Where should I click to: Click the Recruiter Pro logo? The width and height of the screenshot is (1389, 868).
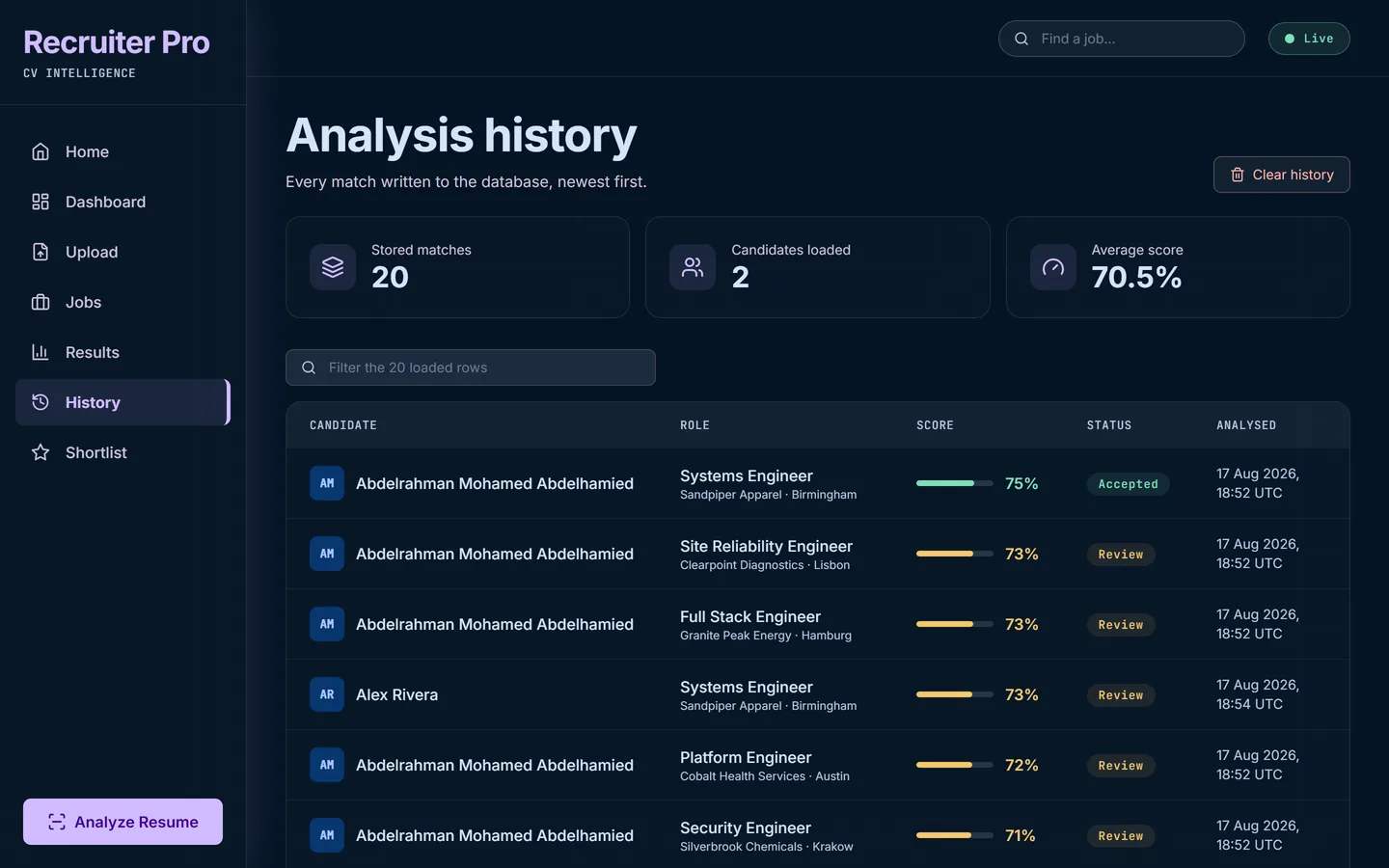[x=117, y=42]
